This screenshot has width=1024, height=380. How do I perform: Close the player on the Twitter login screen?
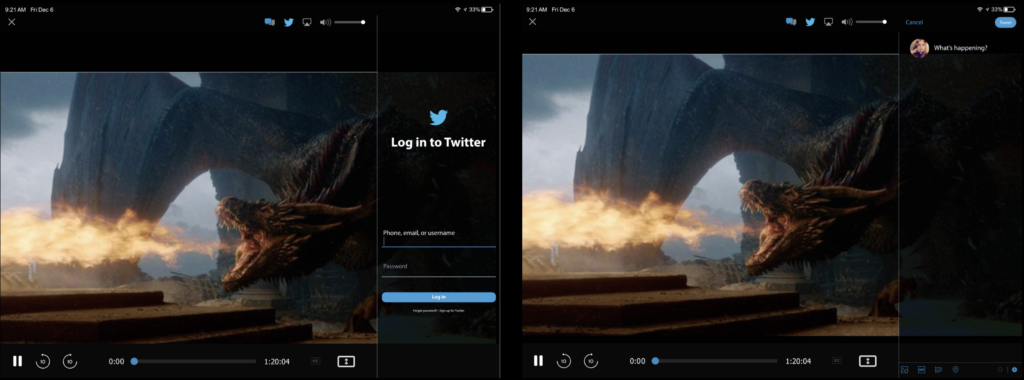(x=12, y=22)
